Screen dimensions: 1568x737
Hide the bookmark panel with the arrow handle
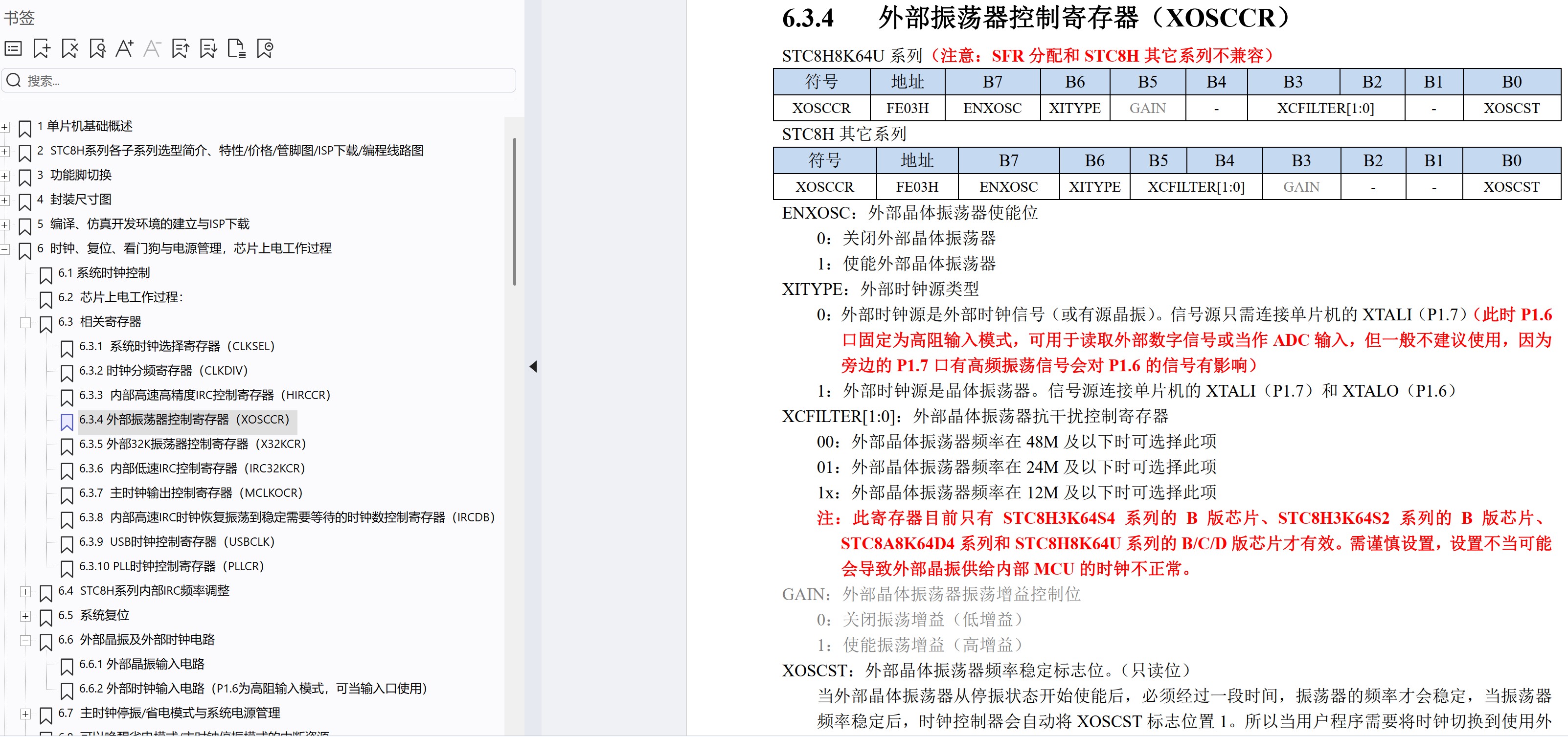tap(533, 366)
